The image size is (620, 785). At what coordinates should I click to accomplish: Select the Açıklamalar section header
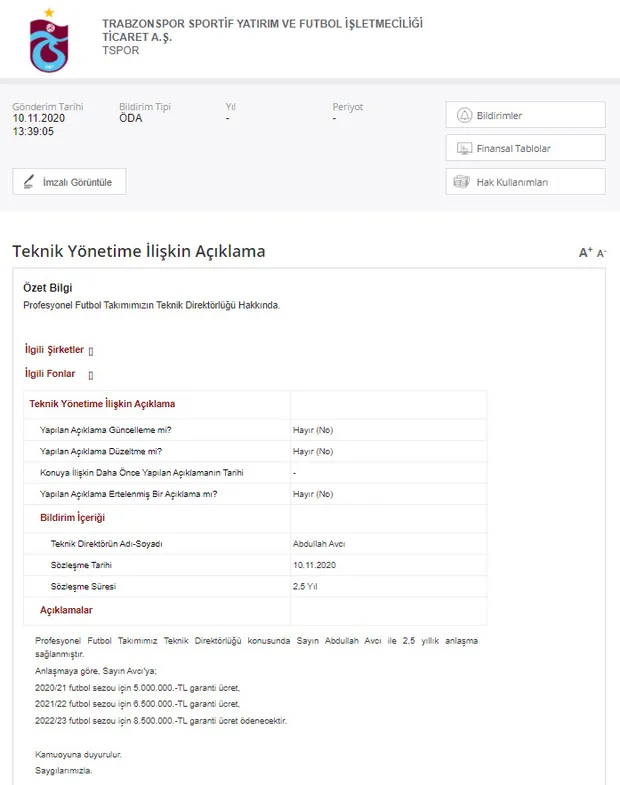tap(66, 610)
